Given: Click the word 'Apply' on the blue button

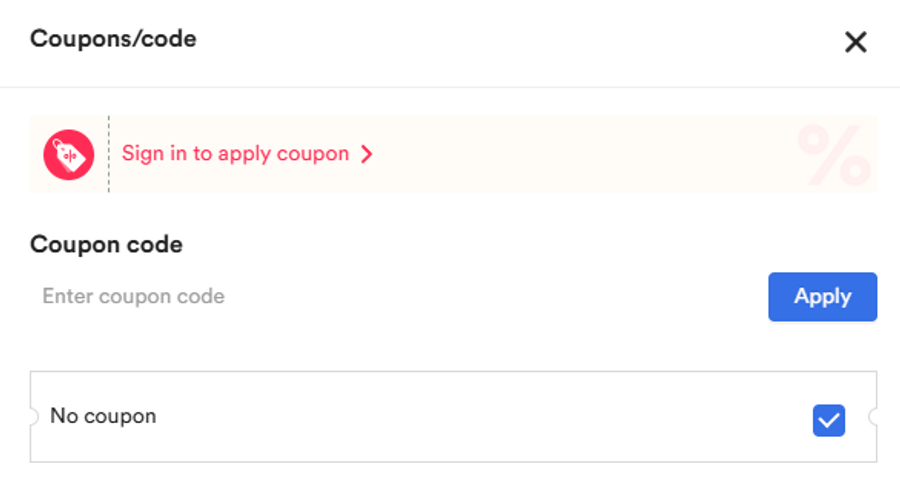Looking at the screenshot, I should pyautogui.click(x=822, y=297).
